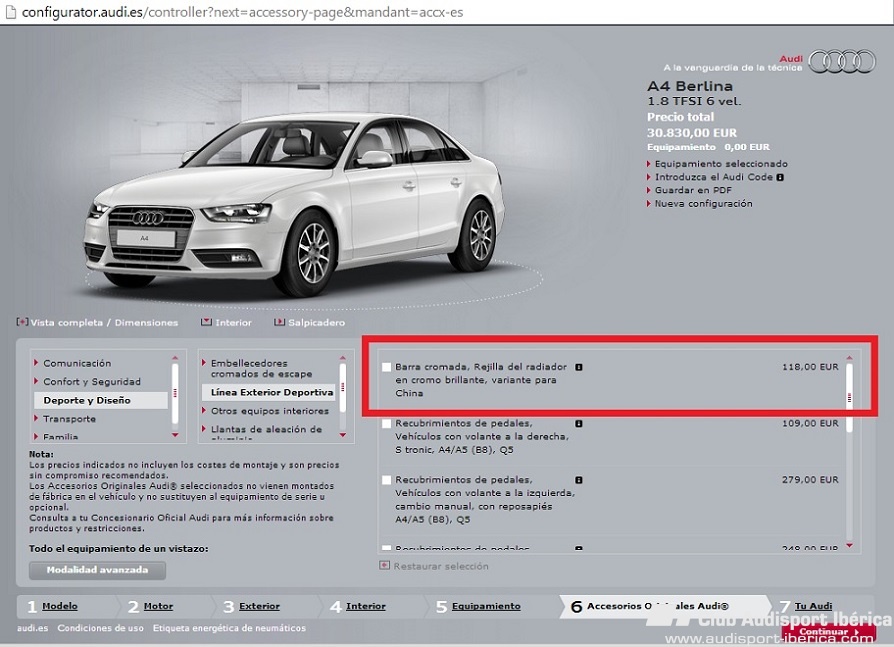Switch to the Salpicadero view

point(316,323)
